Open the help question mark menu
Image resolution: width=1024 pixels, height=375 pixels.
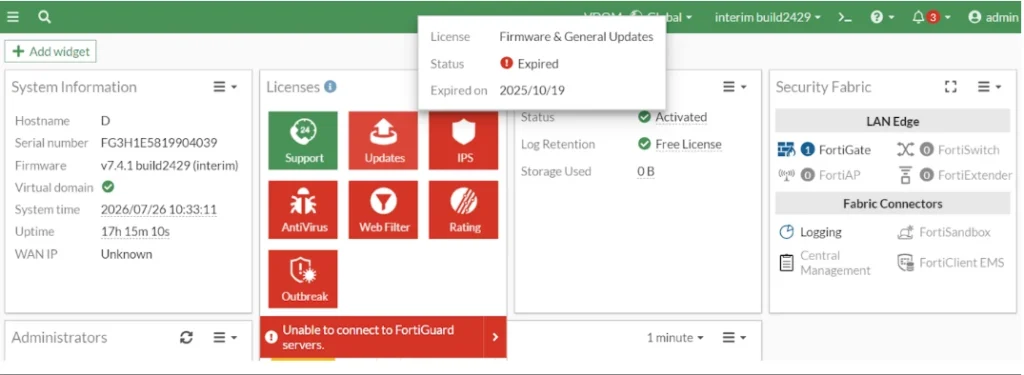[x=882, y=18]
